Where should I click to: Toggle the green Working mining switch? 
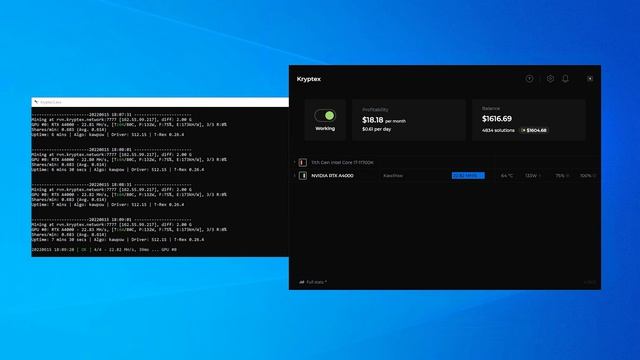coord(325,116)
